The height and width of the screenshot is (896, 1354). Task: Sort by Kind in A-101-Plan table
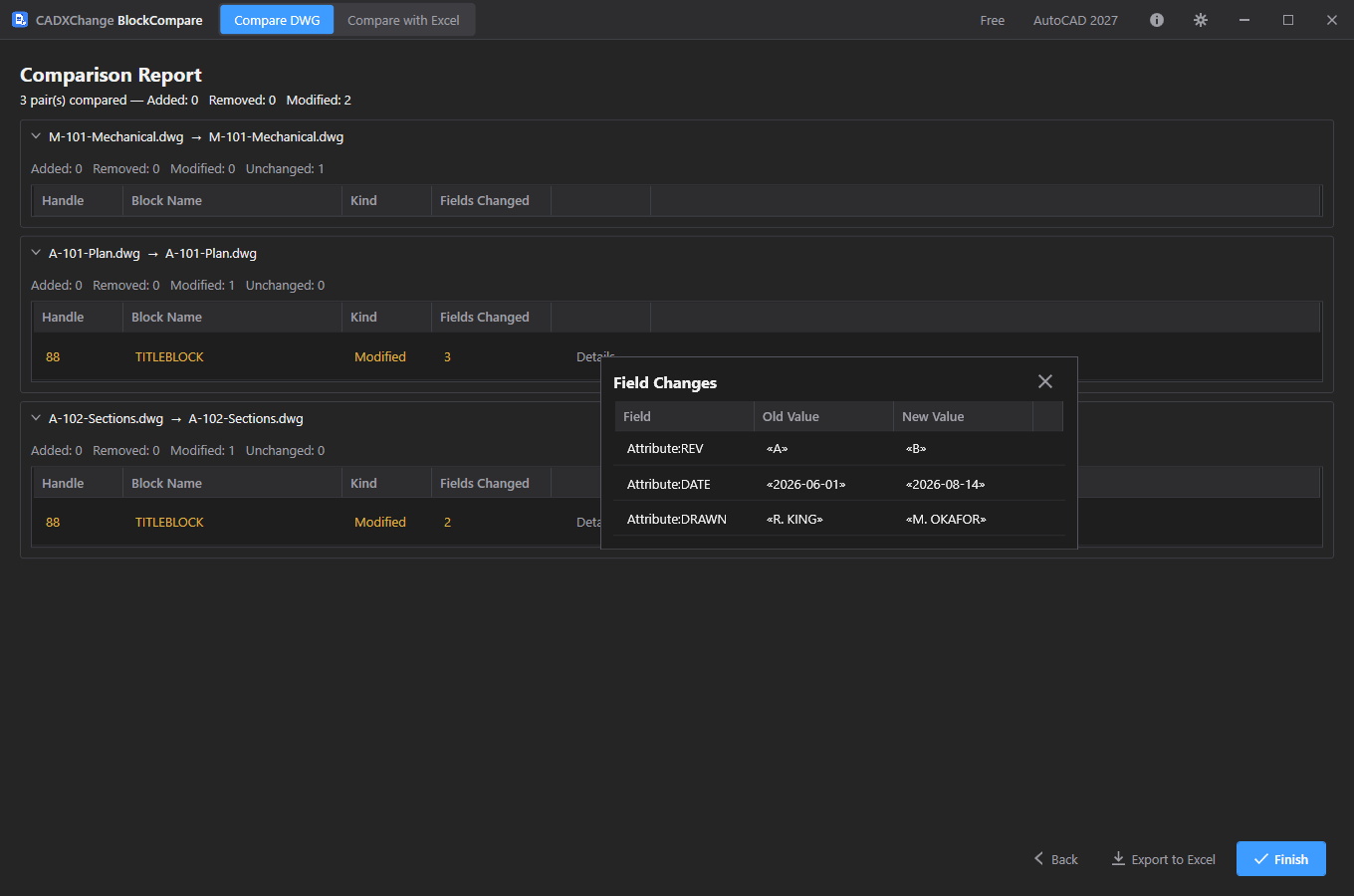point(386,317)
